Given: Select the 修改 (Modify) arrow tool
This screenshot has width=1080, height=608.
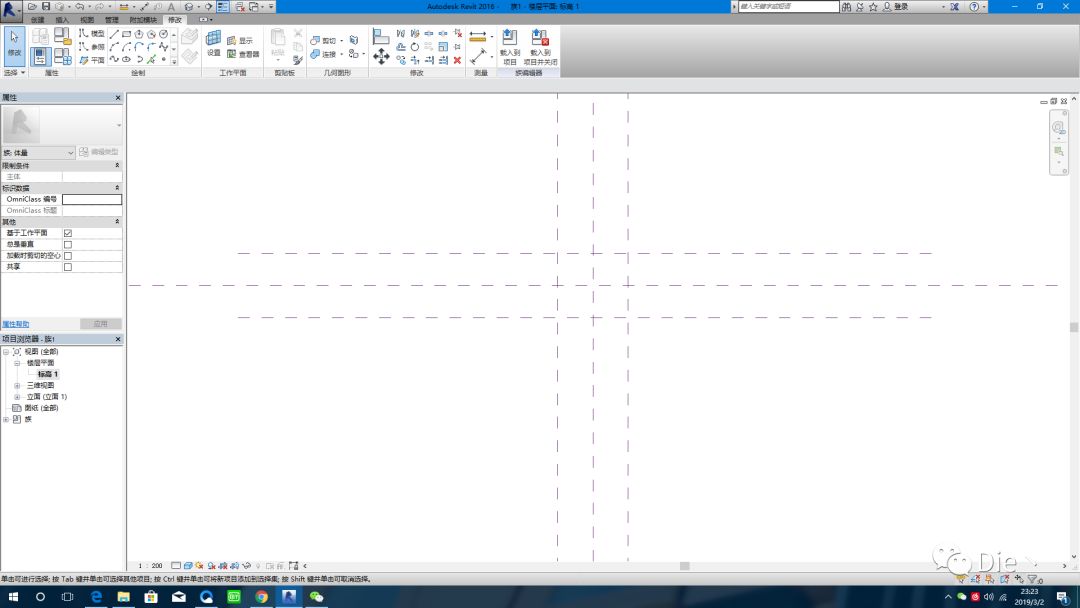Looking at the screenshot, I should 14,44.
